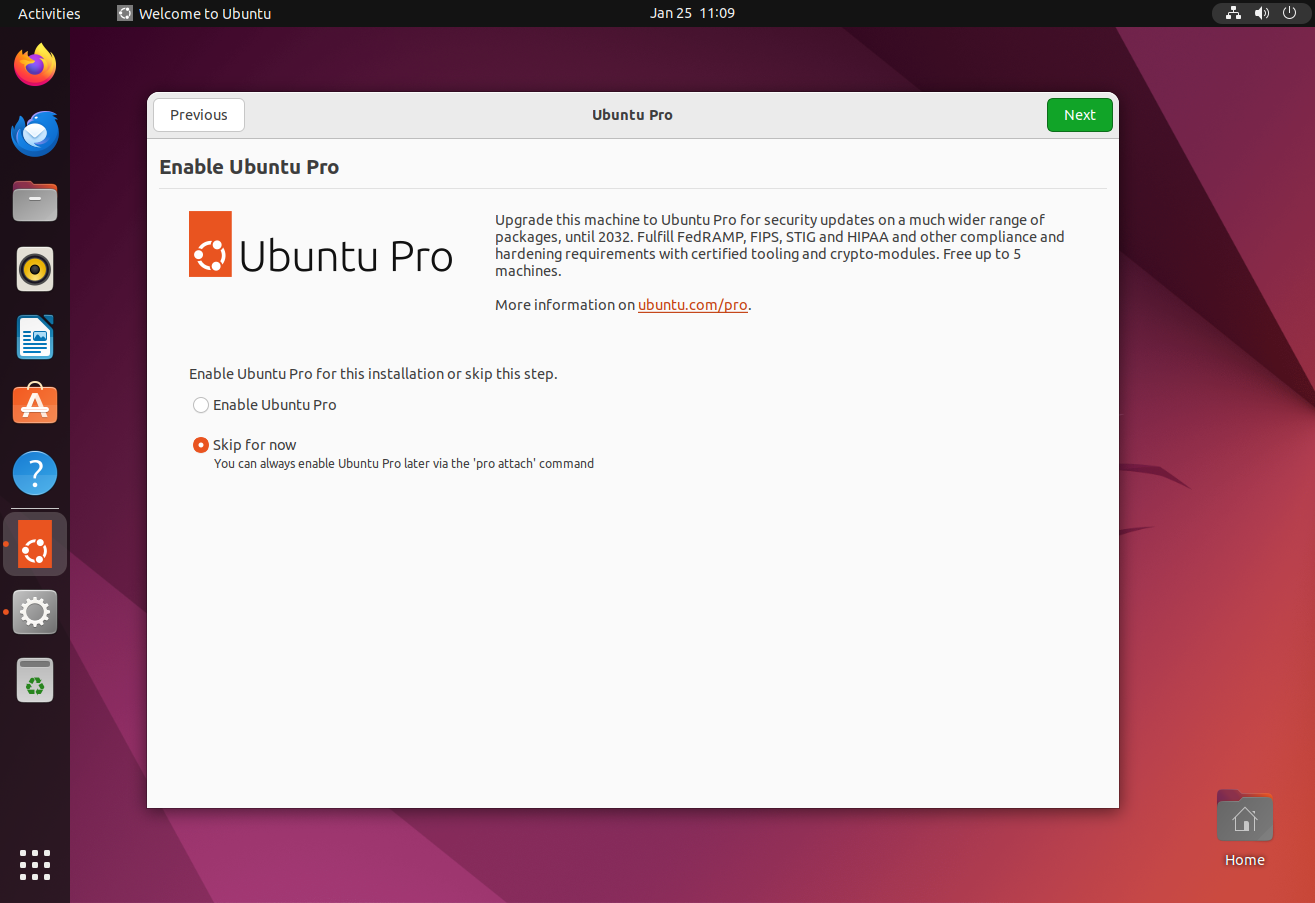This screenshot has height=903, width=1315.
Task: Open the Help question mark icon
Action: [35, 472]
